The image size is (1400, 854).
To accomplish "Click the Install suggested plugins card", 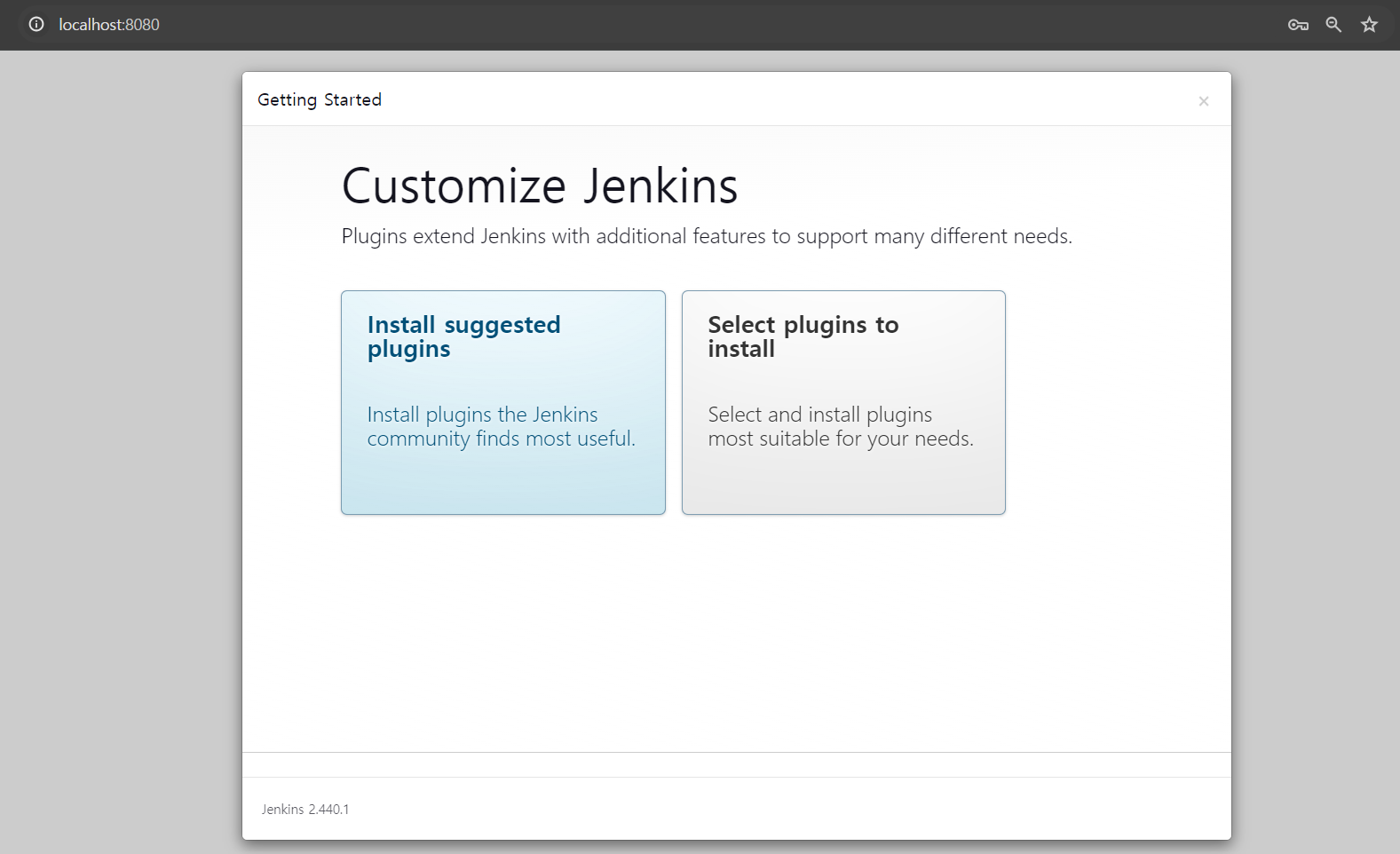I will point(503,402).
